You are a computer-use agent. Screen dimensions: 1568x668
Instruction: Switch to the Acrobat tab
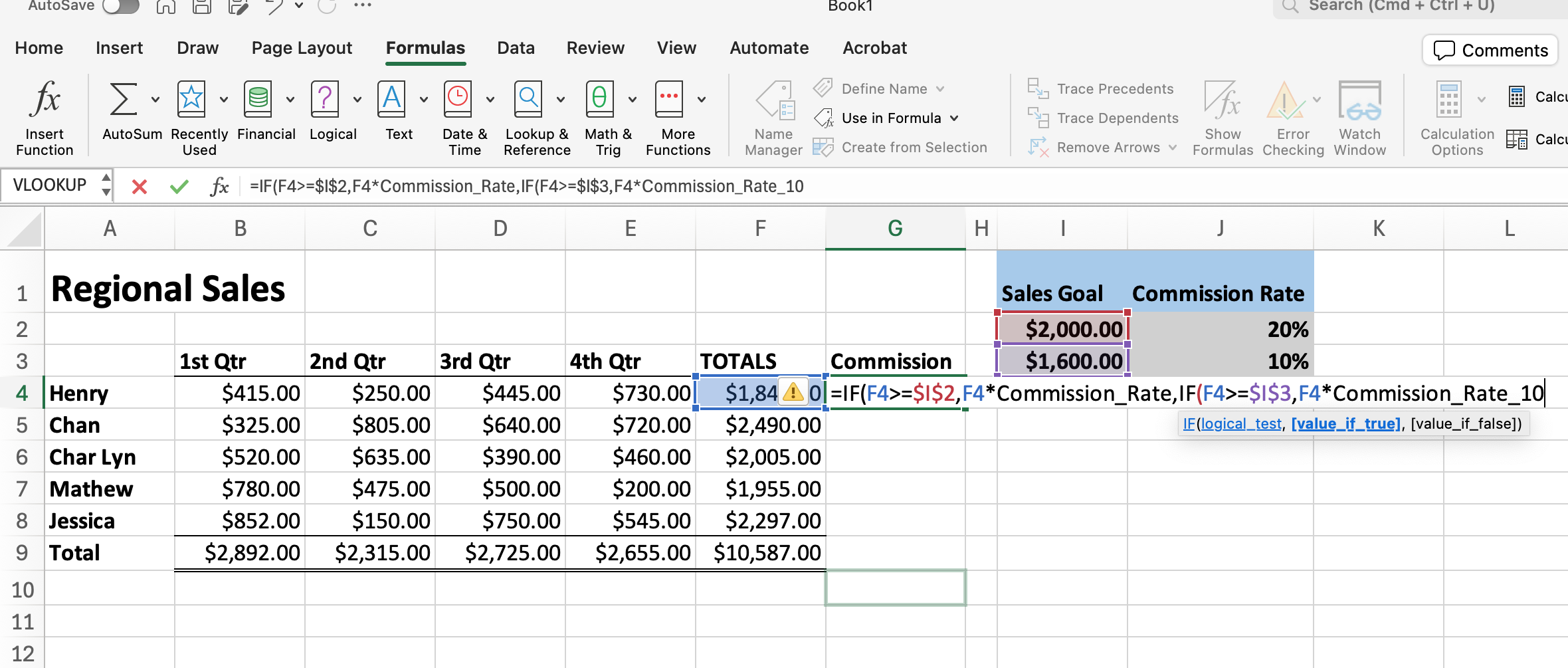click(x=875, y=48)
